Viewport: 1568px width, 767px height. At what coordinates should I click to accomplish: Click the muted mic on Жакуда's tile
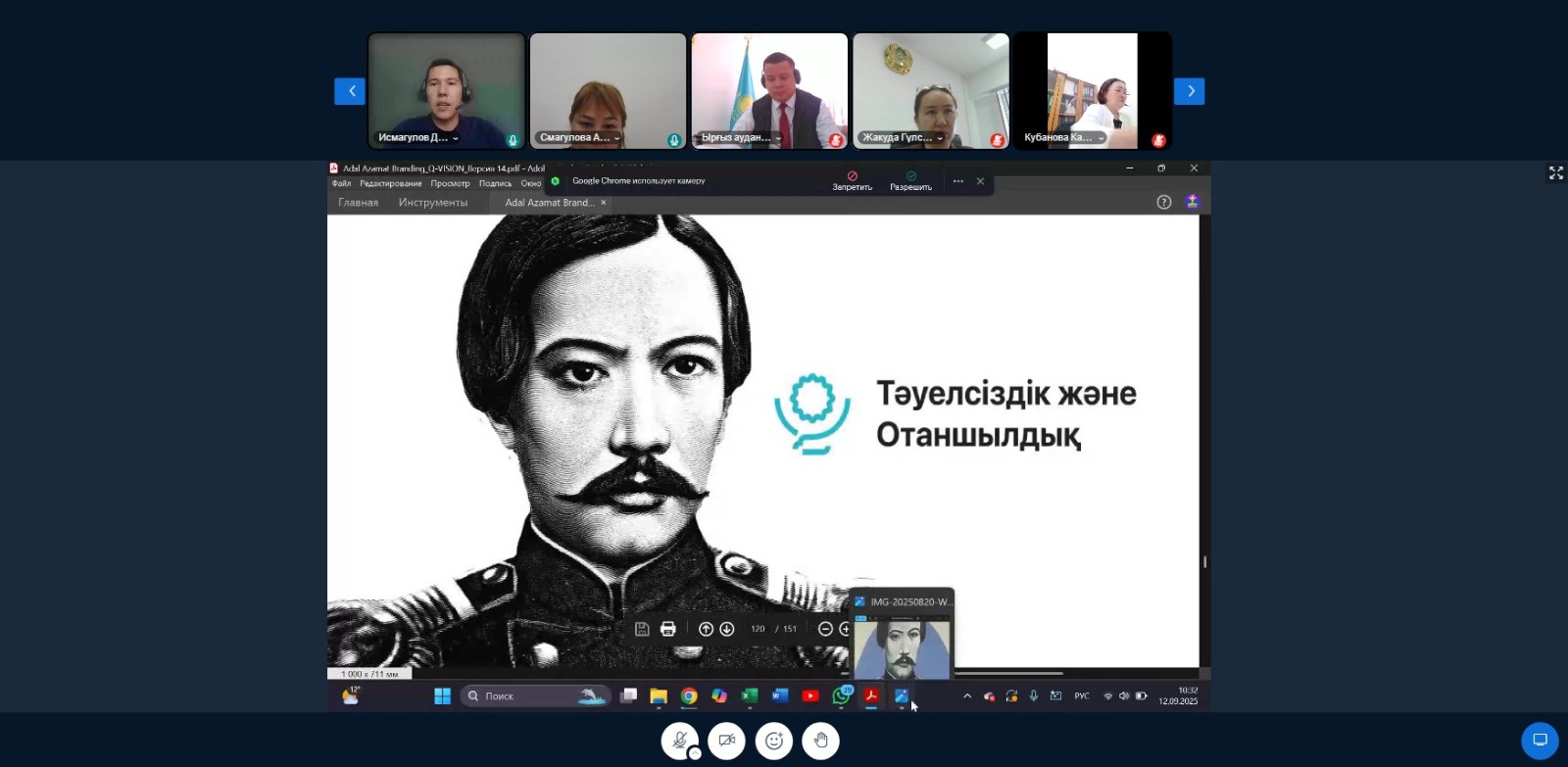(x=997, y=140)
